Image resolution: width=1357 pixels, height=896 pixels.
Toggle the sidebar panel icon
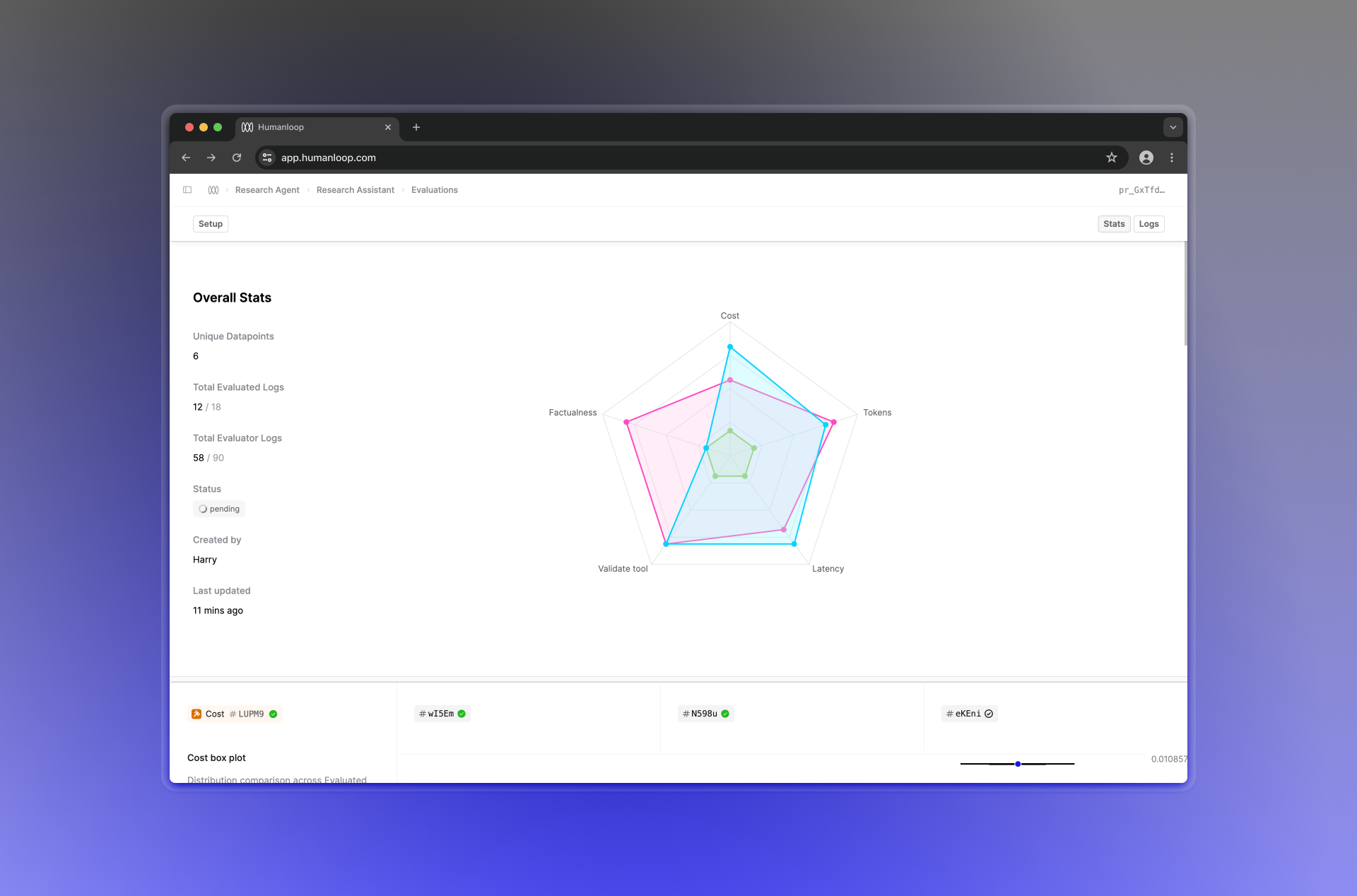coord(187,190)
